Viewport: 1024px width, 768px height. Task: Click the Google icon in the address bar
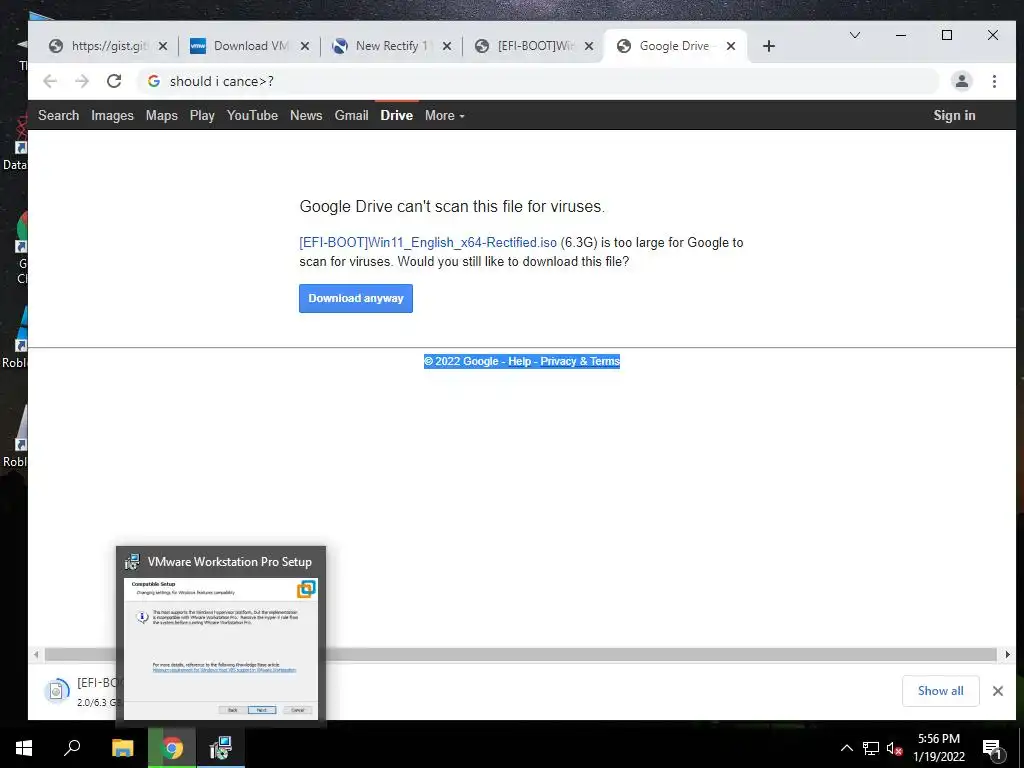tap(154, 81)
